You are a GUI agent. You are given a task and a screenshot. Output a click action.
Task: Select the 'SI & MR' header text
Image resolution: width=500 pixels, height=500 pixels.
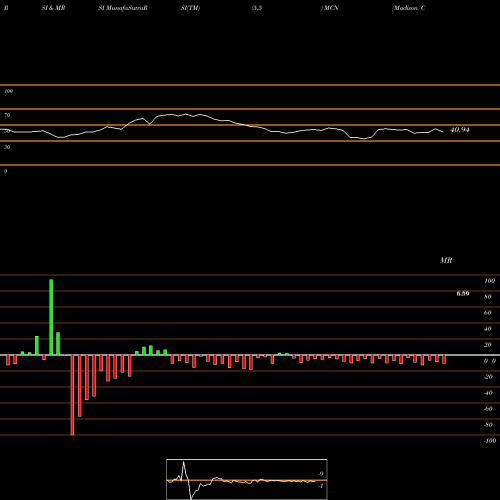click(53, 8)
